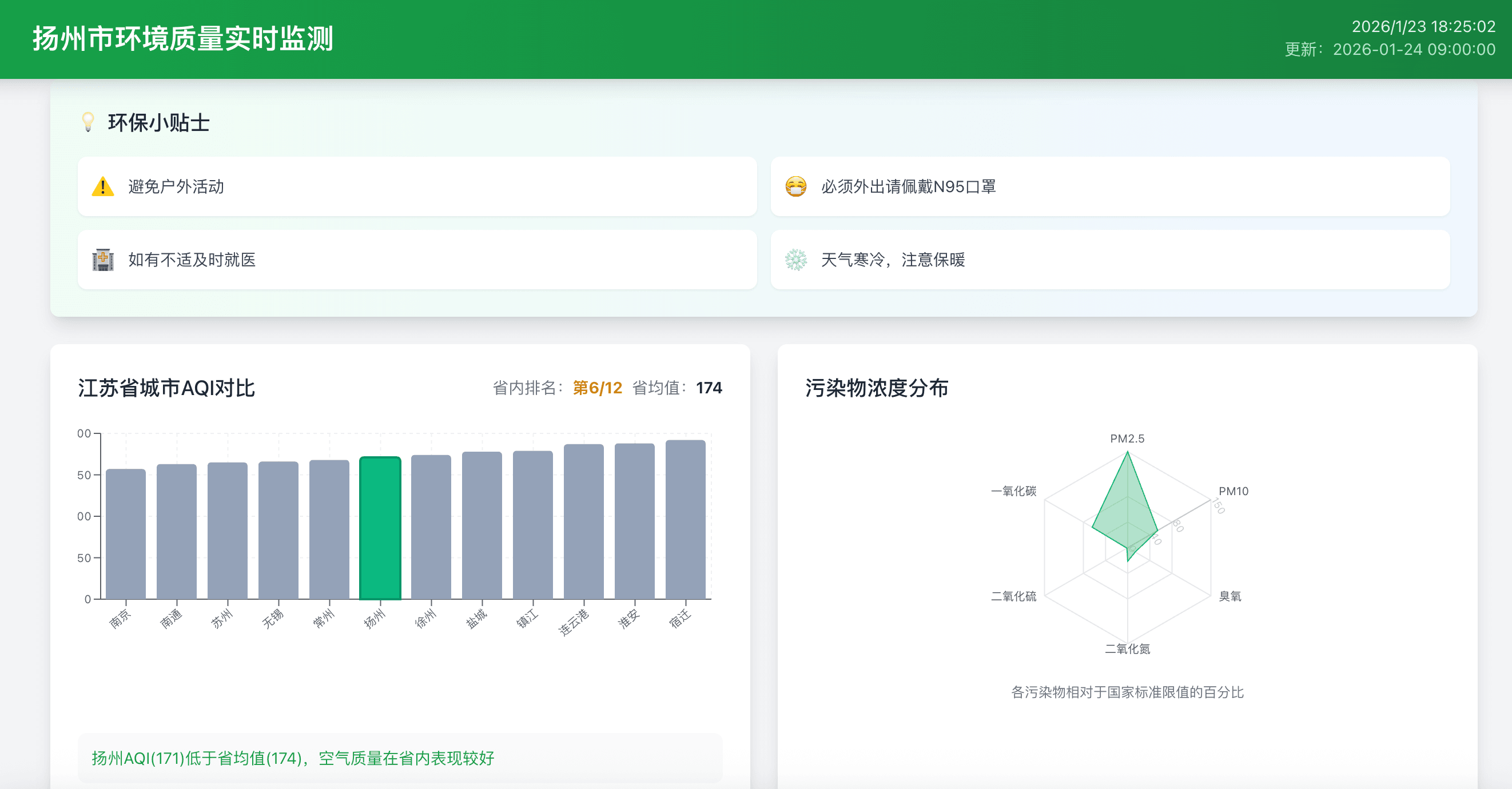Click the mask icon beside N95口罩 tip

pyautogui.click(x=796, y=186)
